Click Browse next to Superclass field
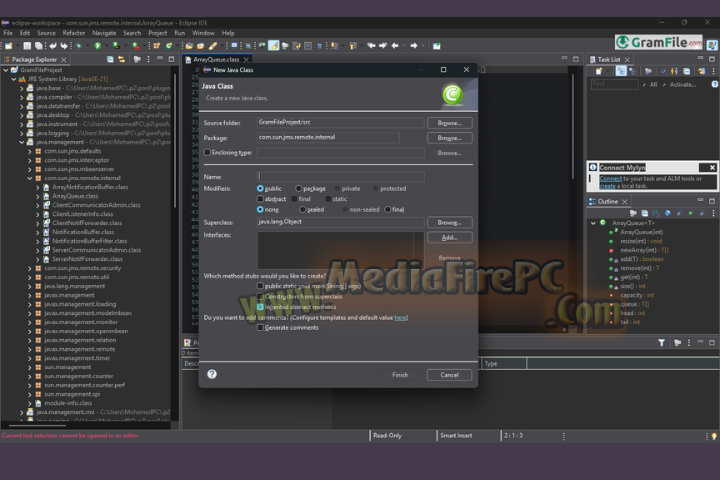720x480 pixels. (x=450, y=222)
